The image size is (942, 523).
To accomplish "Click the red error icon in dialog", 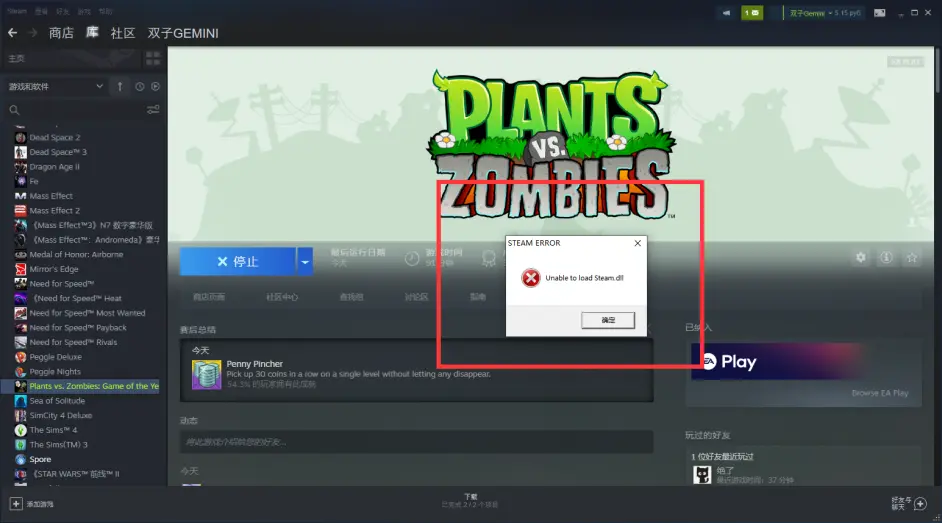I will (x=530, y=278).
